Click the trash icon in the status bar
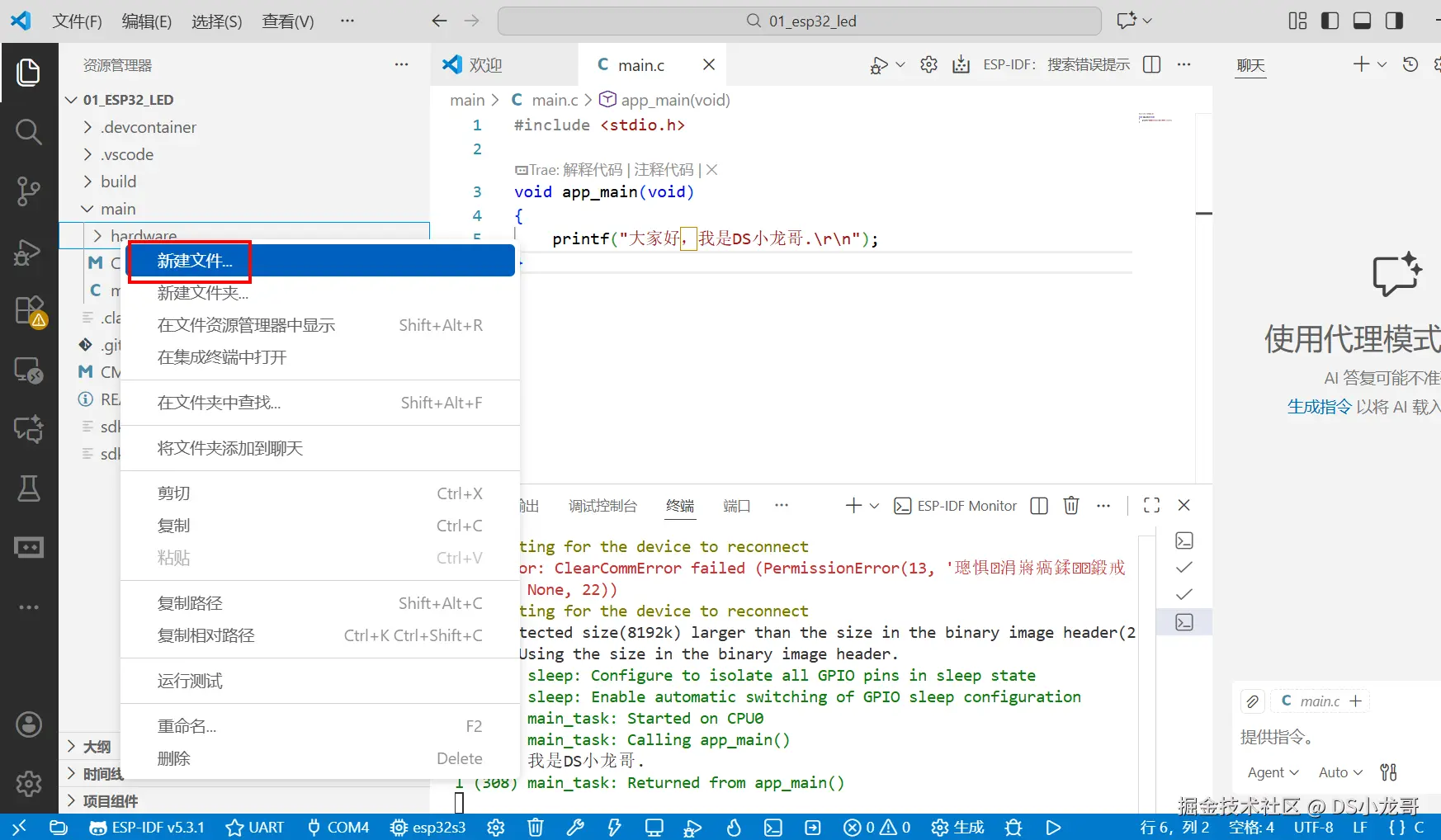The image size is (1441, 840). coord(535,827)
